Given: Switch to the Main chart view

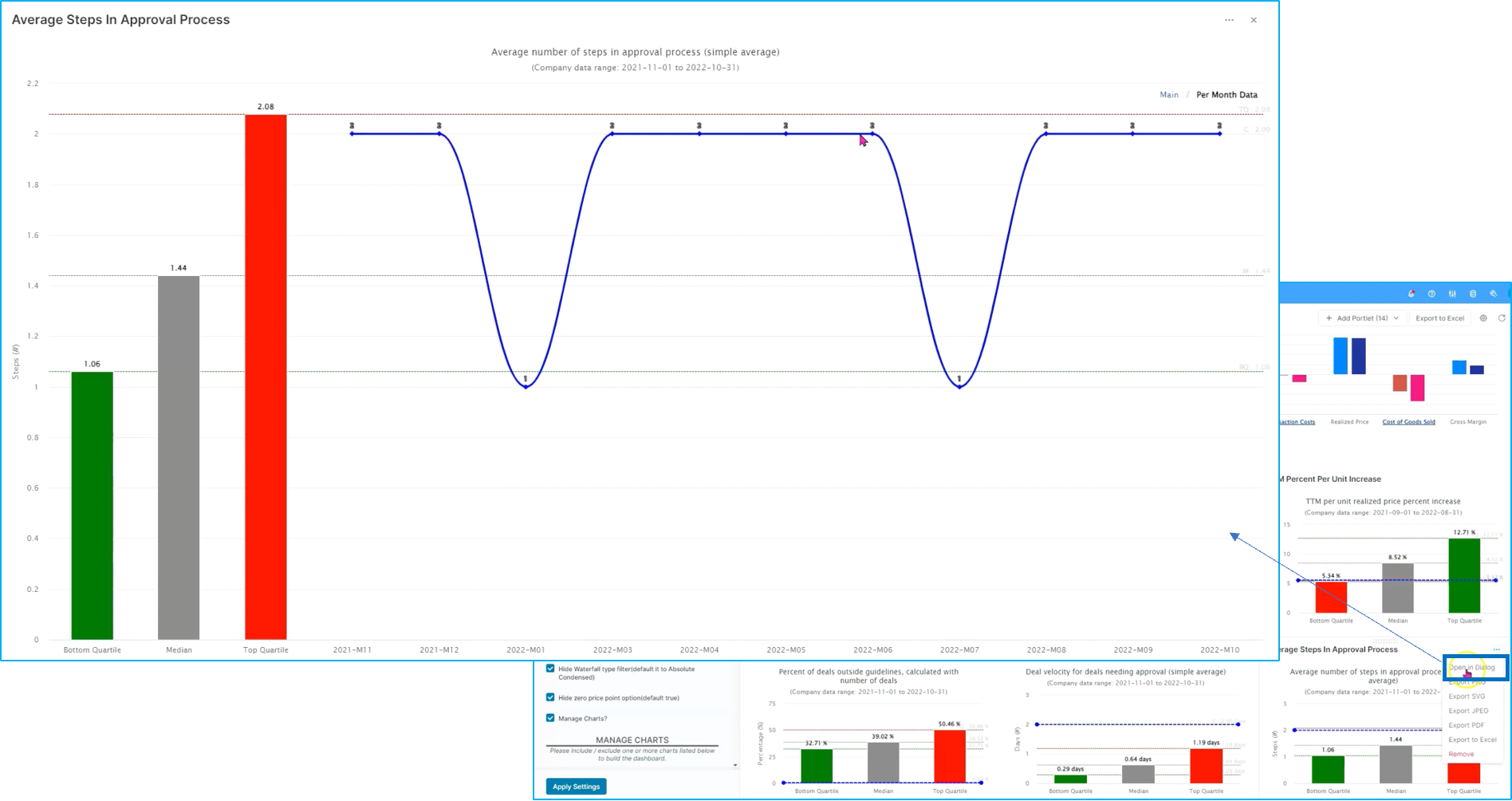Looking at the screenshot, I should [1168, 95].
